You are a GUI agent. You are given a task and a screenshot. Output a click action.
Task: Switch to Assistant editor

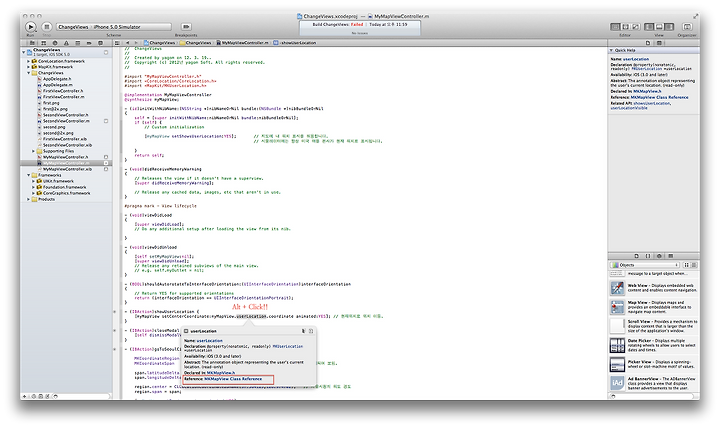(625, 27)
